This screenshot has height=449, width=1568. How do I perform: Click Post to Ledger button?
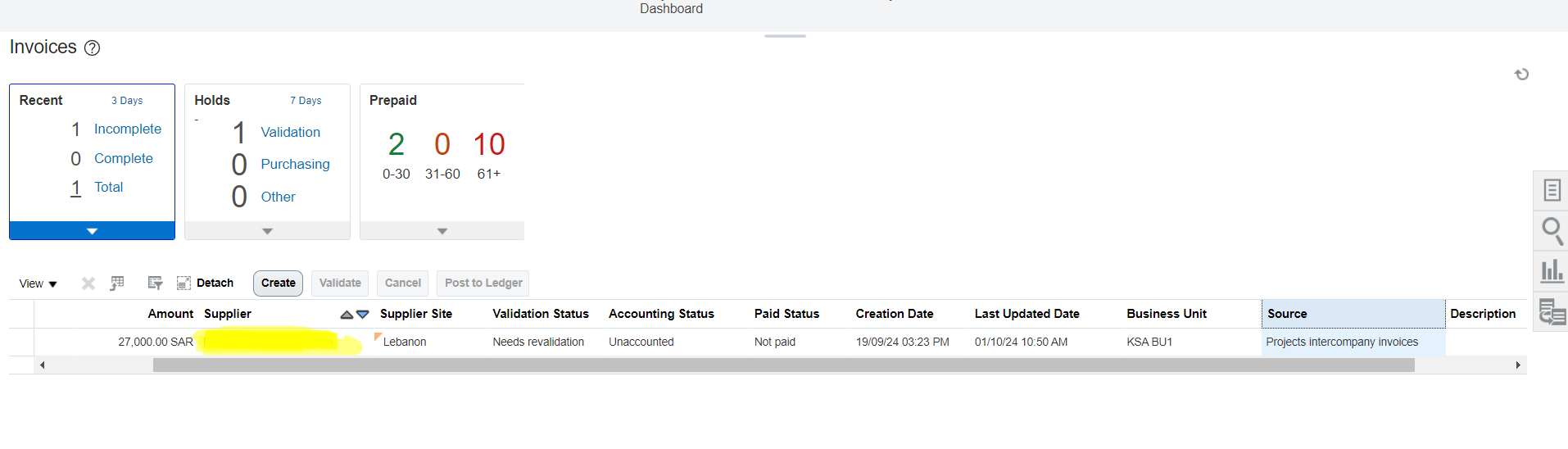point(483,283)
